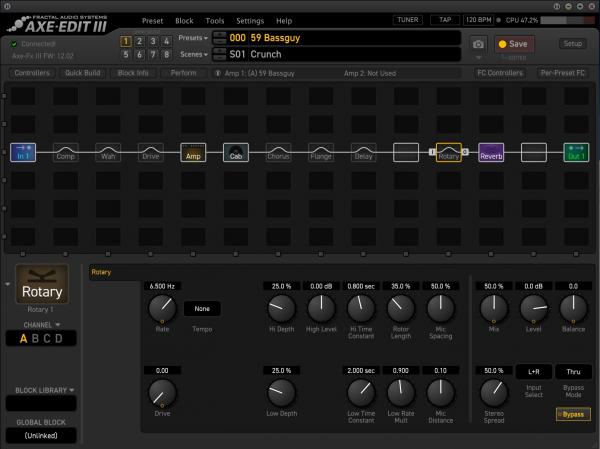Open the Preset menu

[x=152, y=21]
